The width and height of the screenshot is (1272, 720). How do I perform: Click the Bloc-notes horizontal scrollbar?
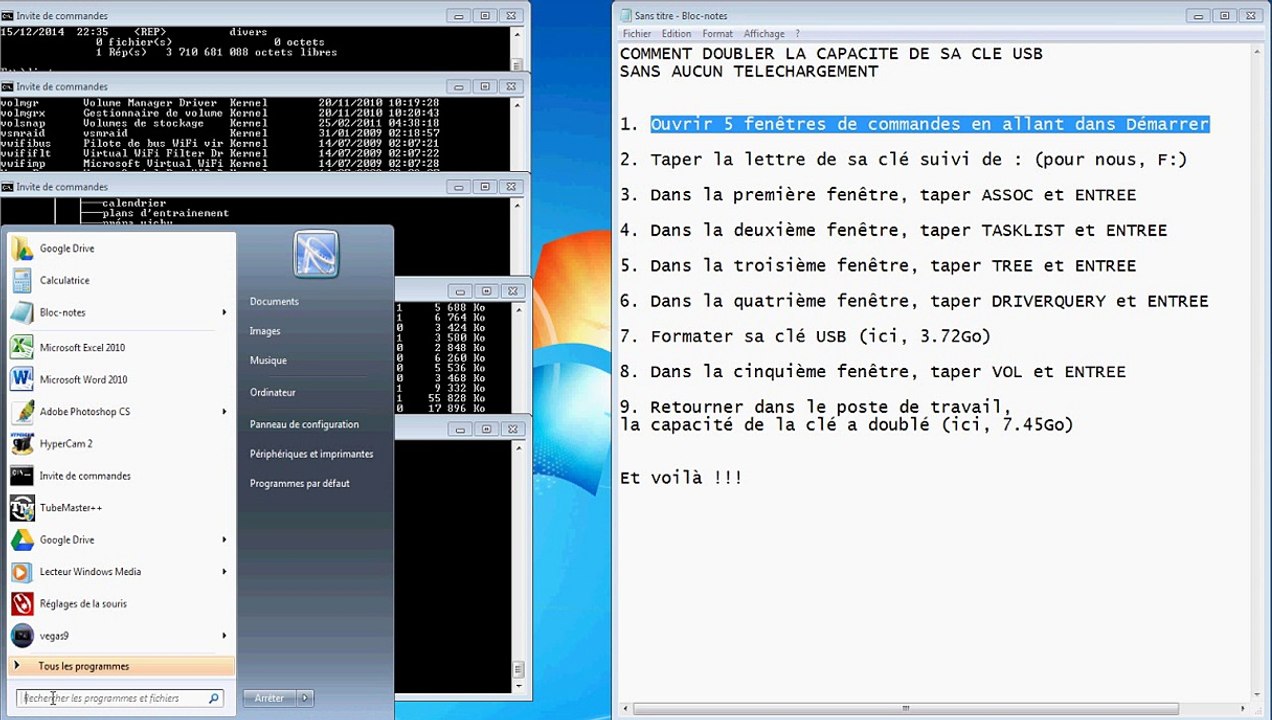point(930,709)
